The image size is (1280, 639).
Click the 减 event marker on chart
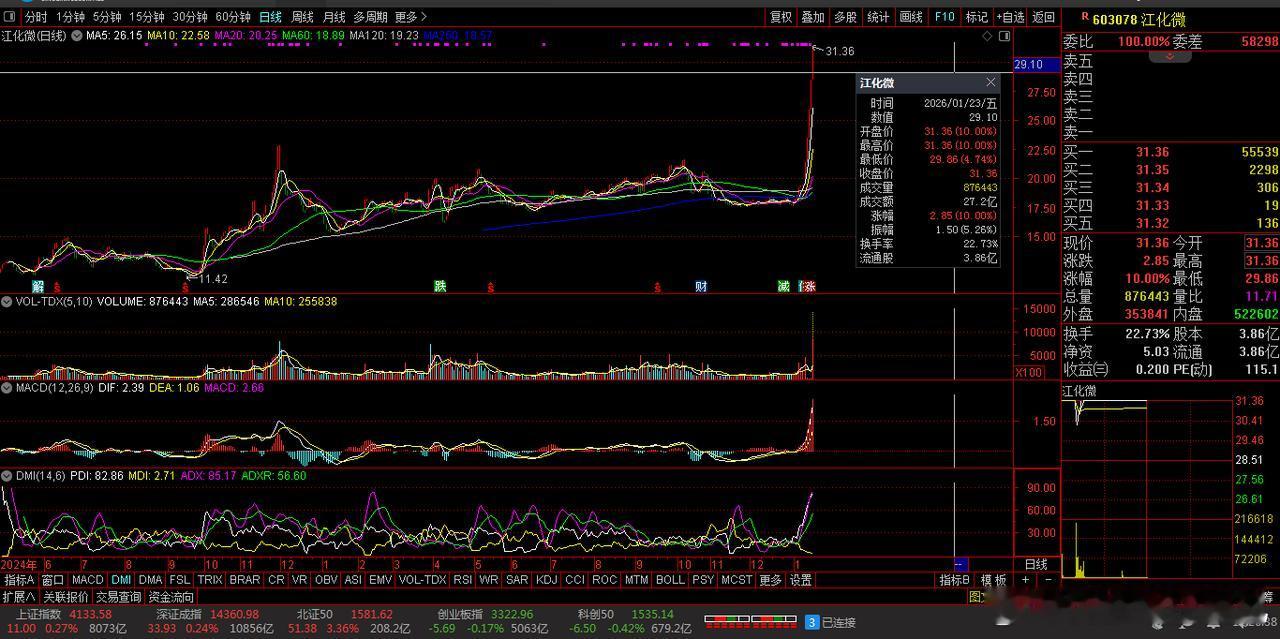pyautogui.click(x=783, y=287)
